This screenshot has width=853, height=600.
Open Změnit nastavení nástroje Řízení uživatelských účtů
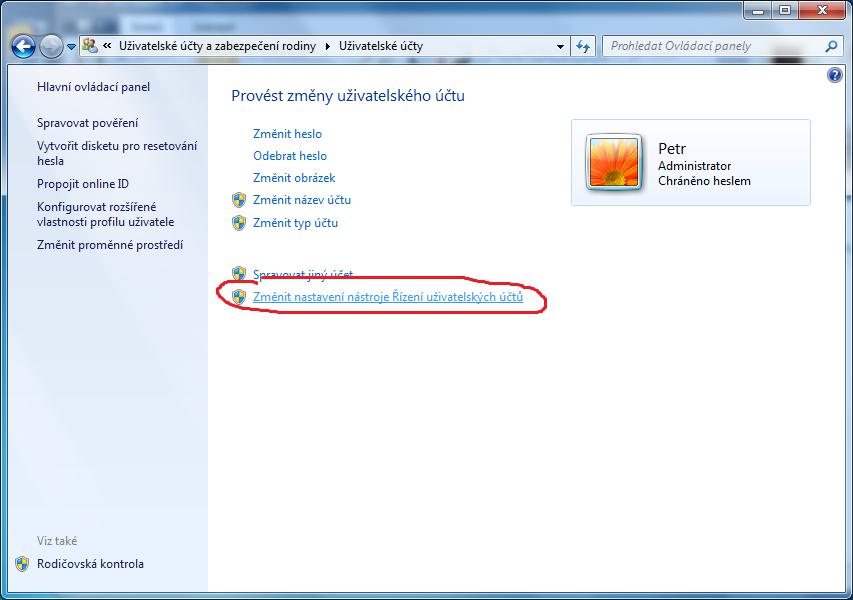(388, 297)
